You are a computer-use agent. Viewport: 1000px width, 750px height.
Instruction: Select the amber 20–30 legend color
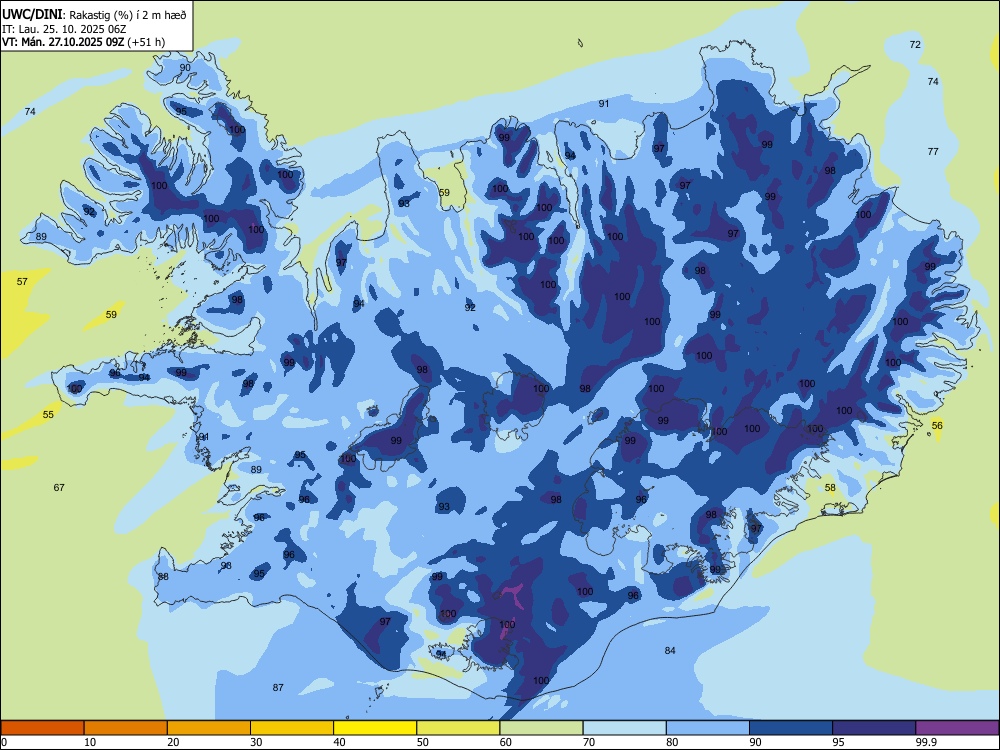click(x=209, y=728)
